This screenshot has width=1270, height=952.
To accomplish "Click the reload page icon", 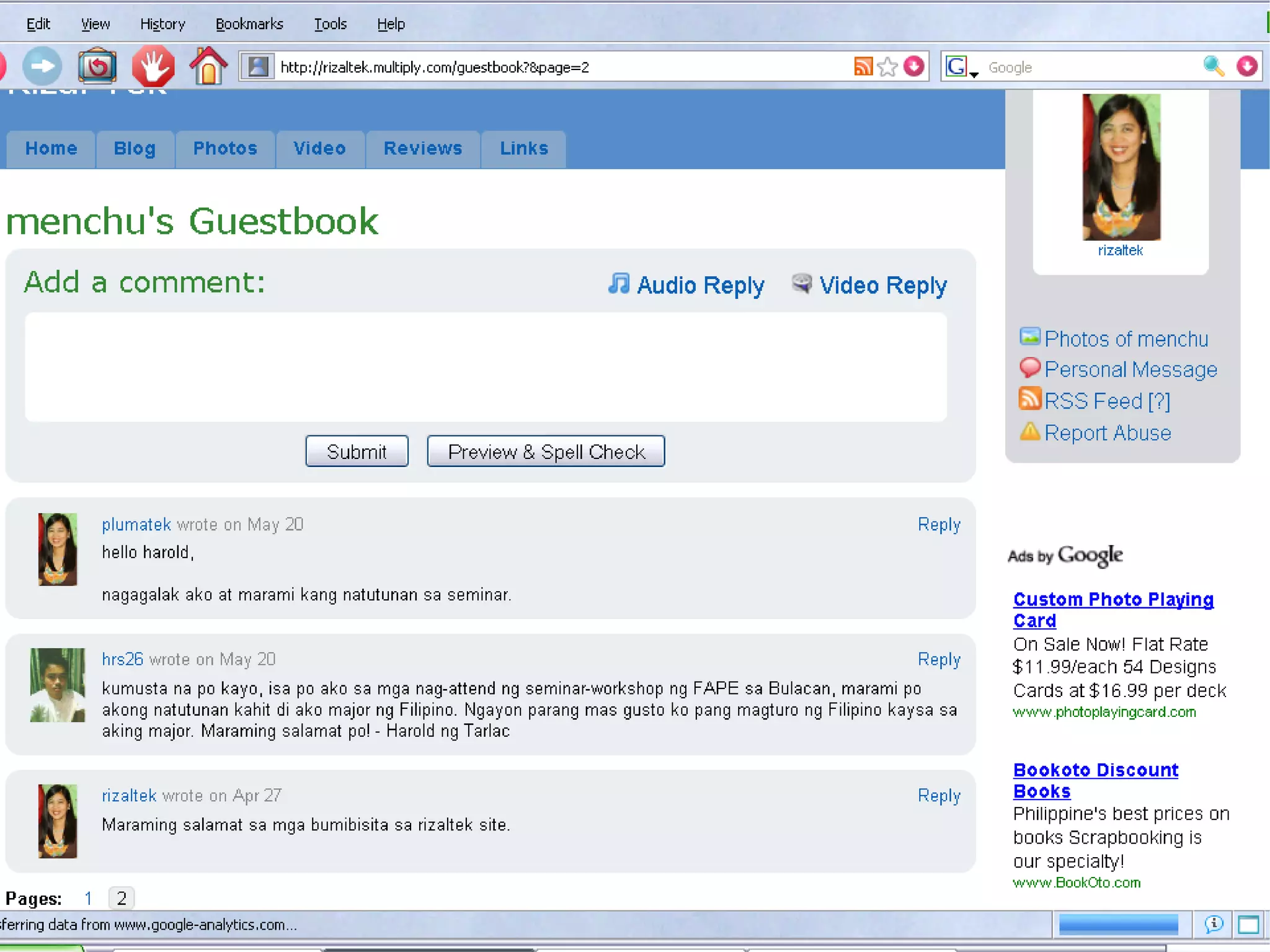I will [97, 66].
